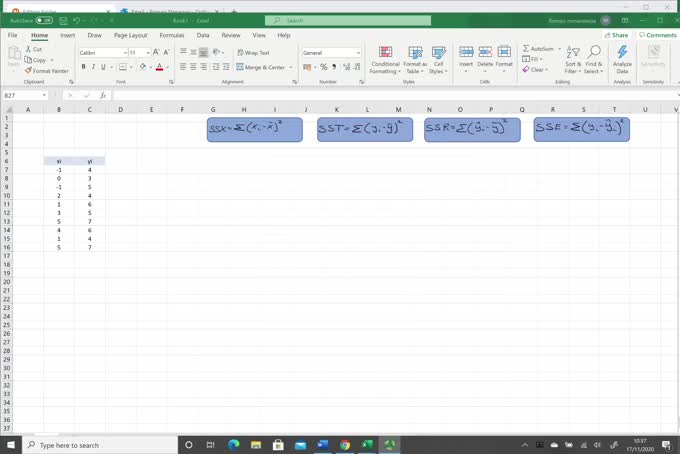Image resolution: width=680 pixels, height=454 pixels.
Task: Click the Format Painter tool
Action: [x=50, y=71]
